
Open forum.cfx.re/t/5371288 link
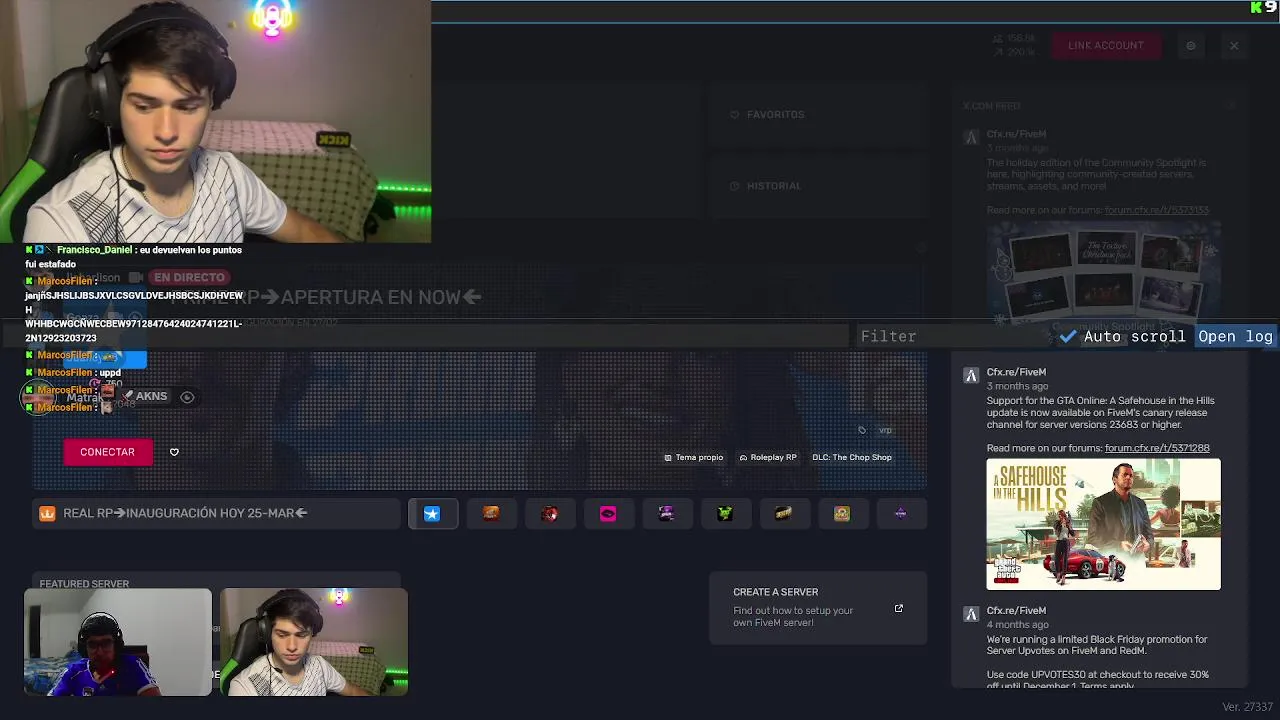[1157, 448]
